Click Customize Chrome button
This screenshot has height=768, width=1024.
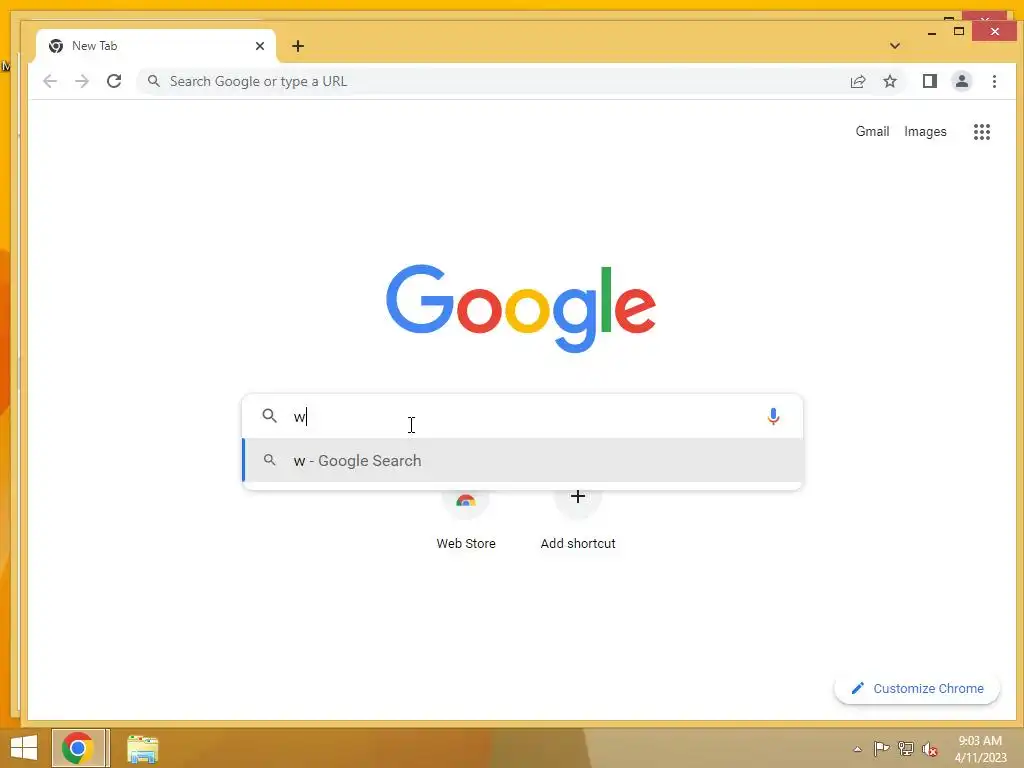click(917, 688)
